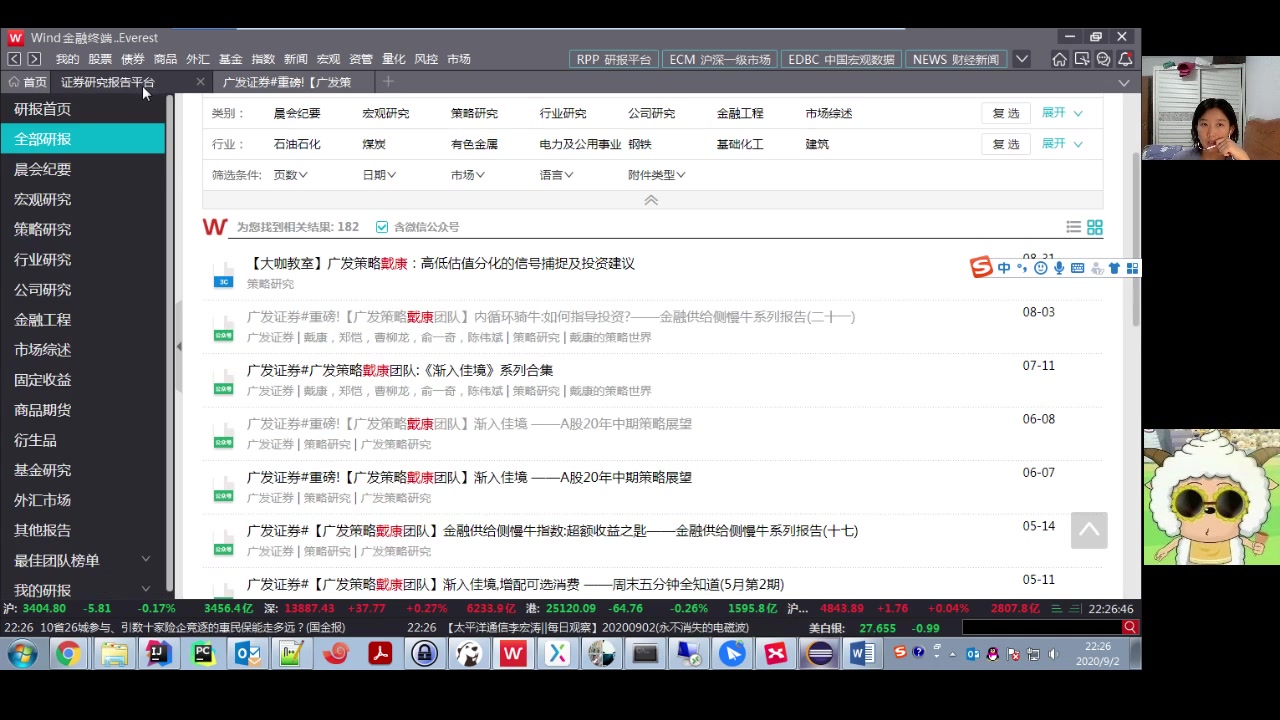
Task: Expand 最佳团队榜单 in the sidebar
Action: click(x=145, y=560)
